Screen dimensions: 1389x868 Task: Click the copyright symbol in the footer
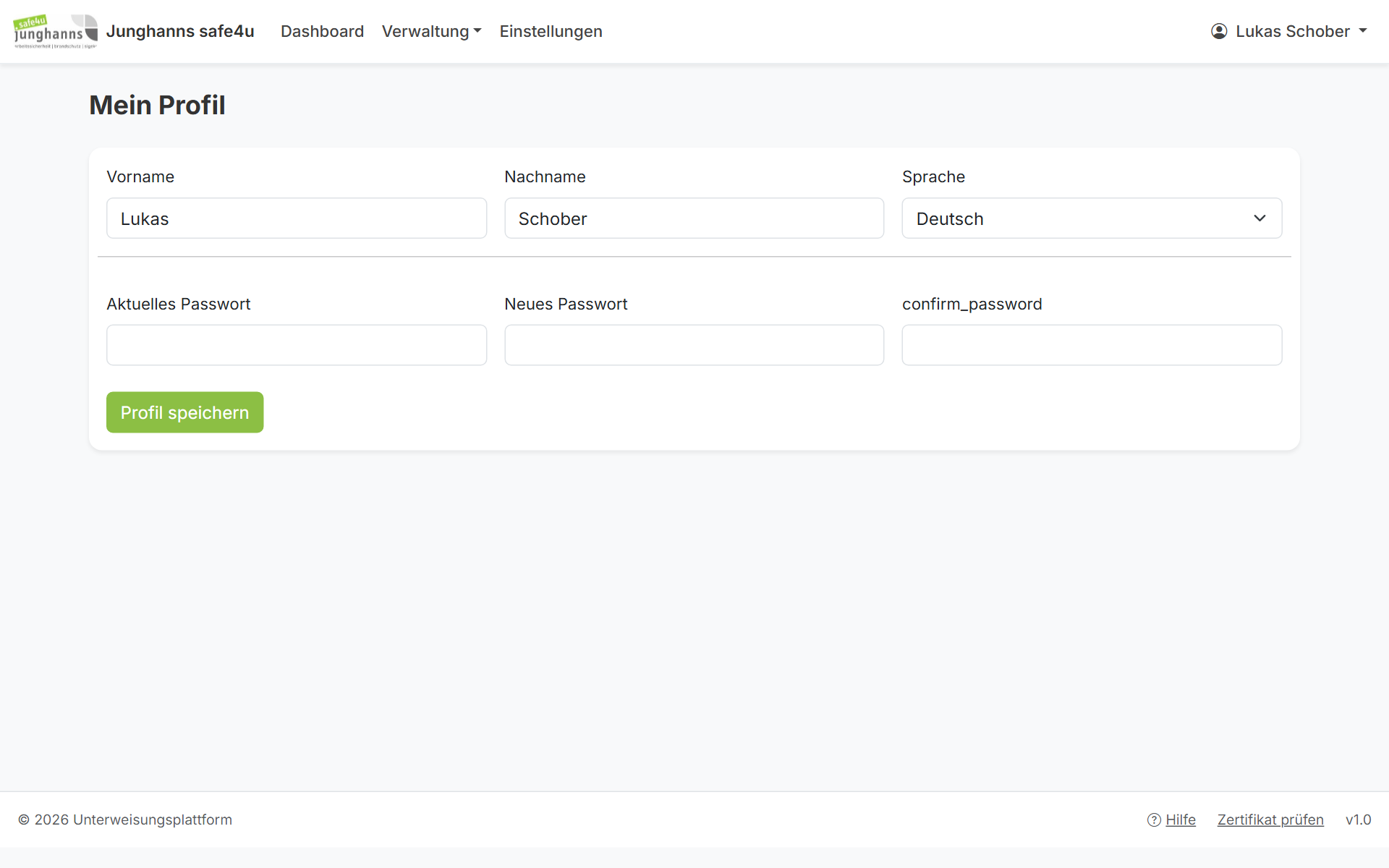tap(24, 820)
